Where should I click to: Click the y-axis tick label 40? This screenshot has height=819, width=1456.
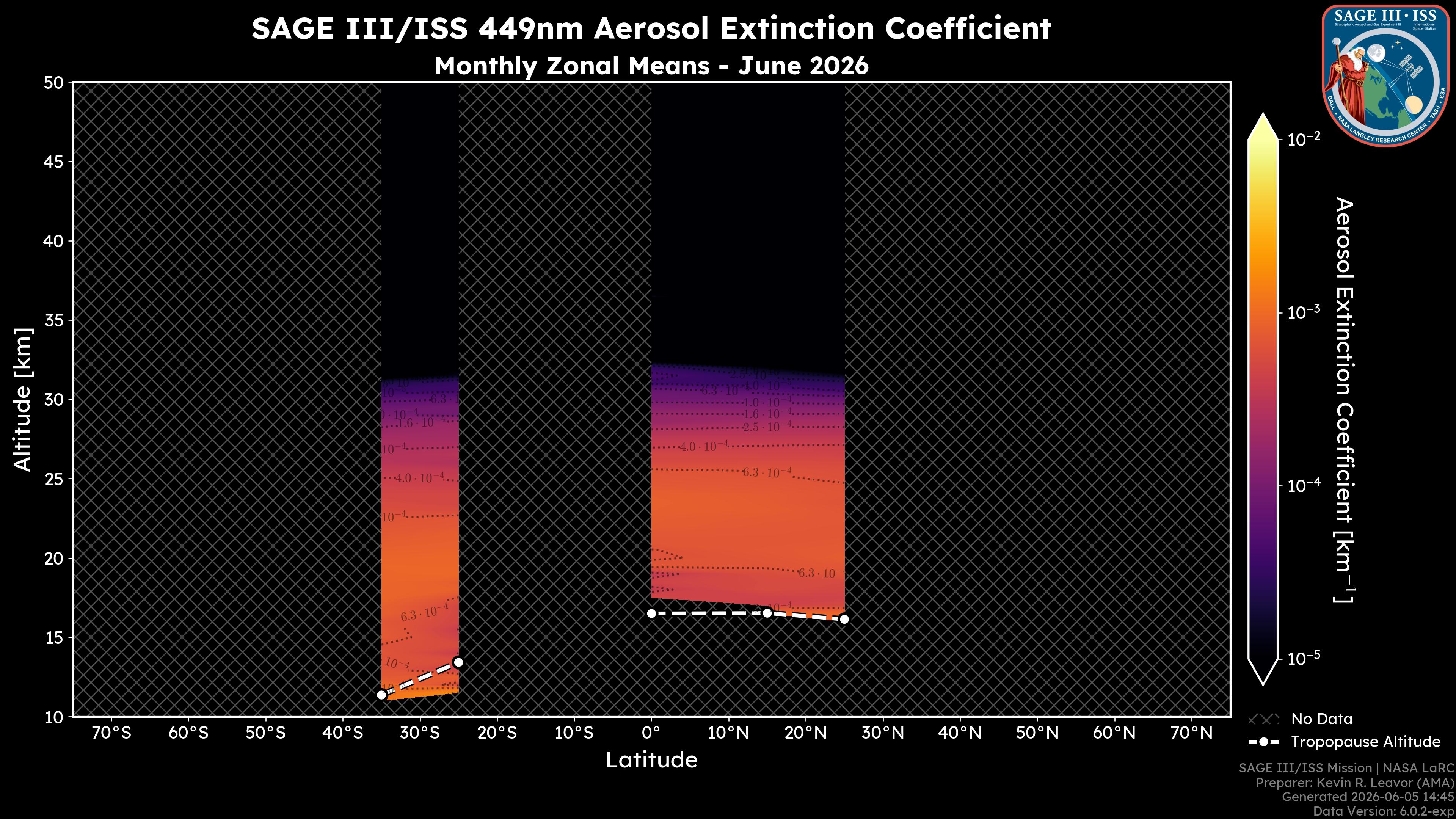(54, 242)
